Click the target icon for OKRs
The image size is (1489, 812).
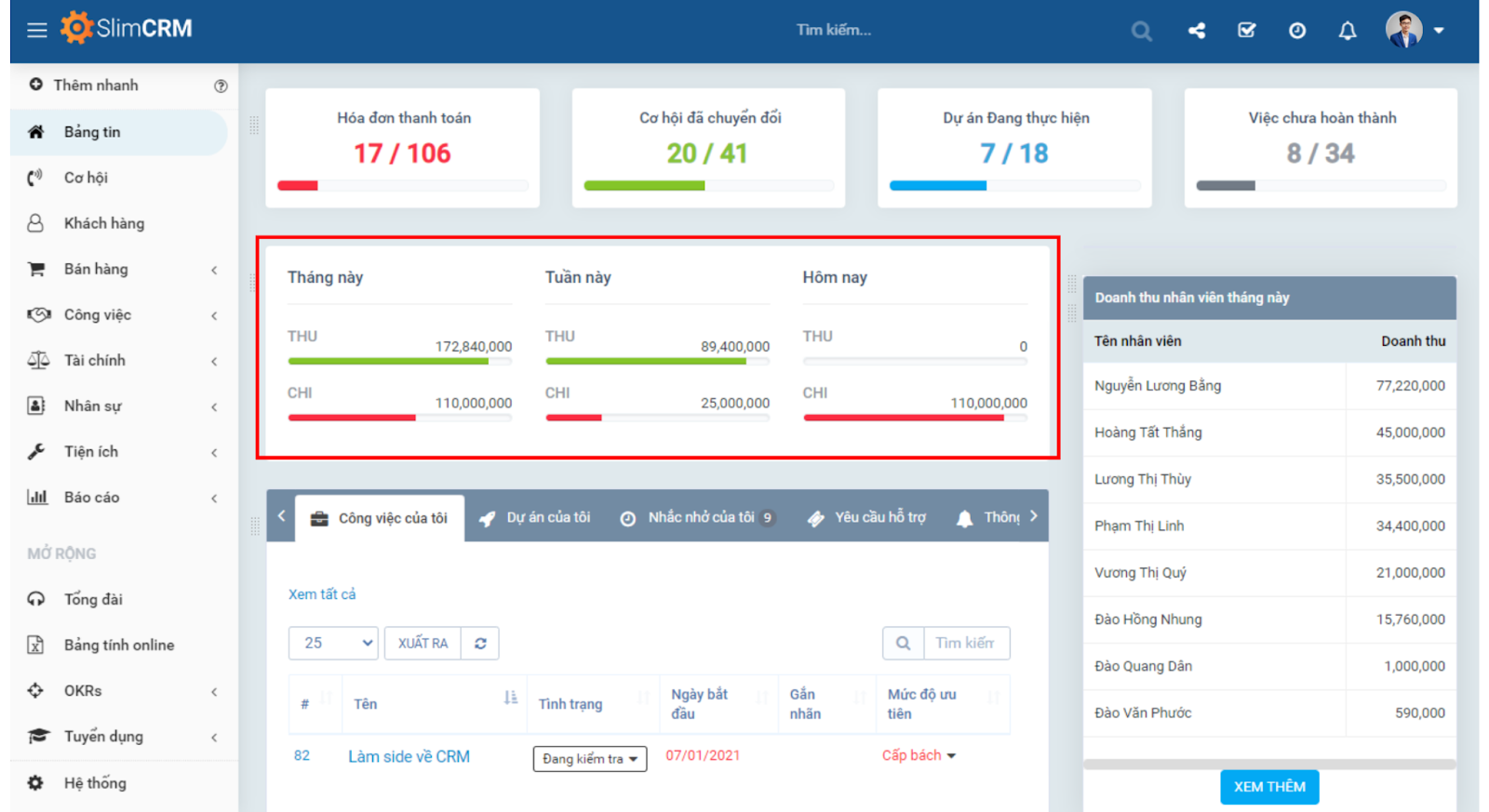click(35, 690)
